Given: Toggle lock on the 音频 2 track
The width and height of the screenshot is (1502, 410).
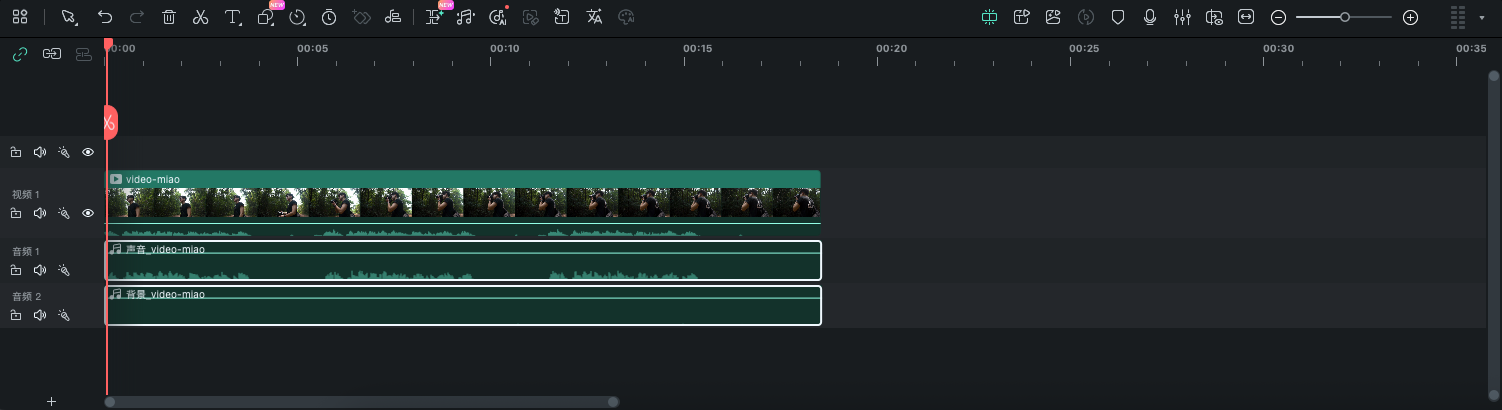Looking at the screenshot, I should 16,315.
